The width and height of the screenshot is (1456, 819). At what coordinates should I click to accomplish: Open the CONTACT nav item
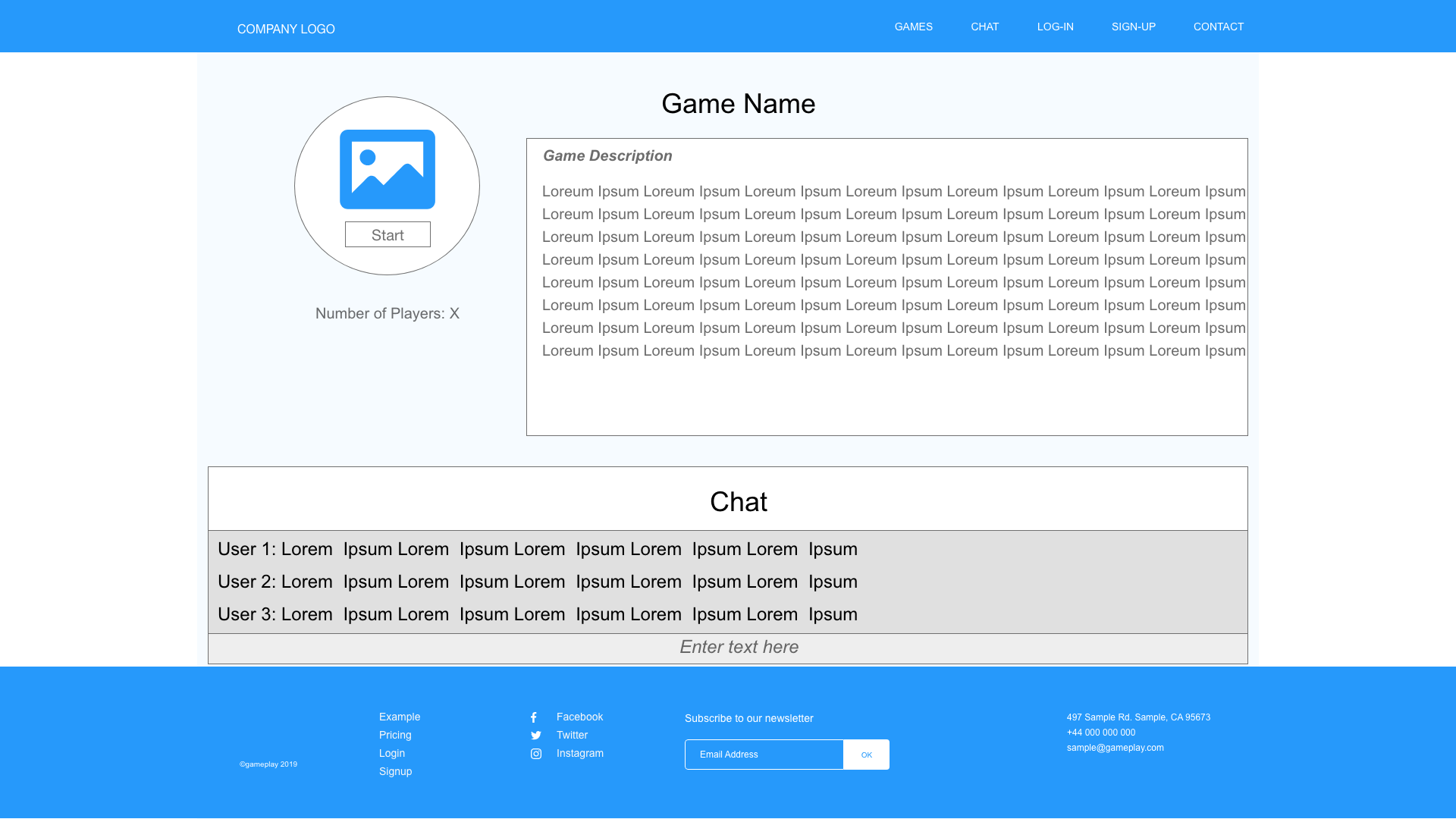click(x=1218, y=27)
